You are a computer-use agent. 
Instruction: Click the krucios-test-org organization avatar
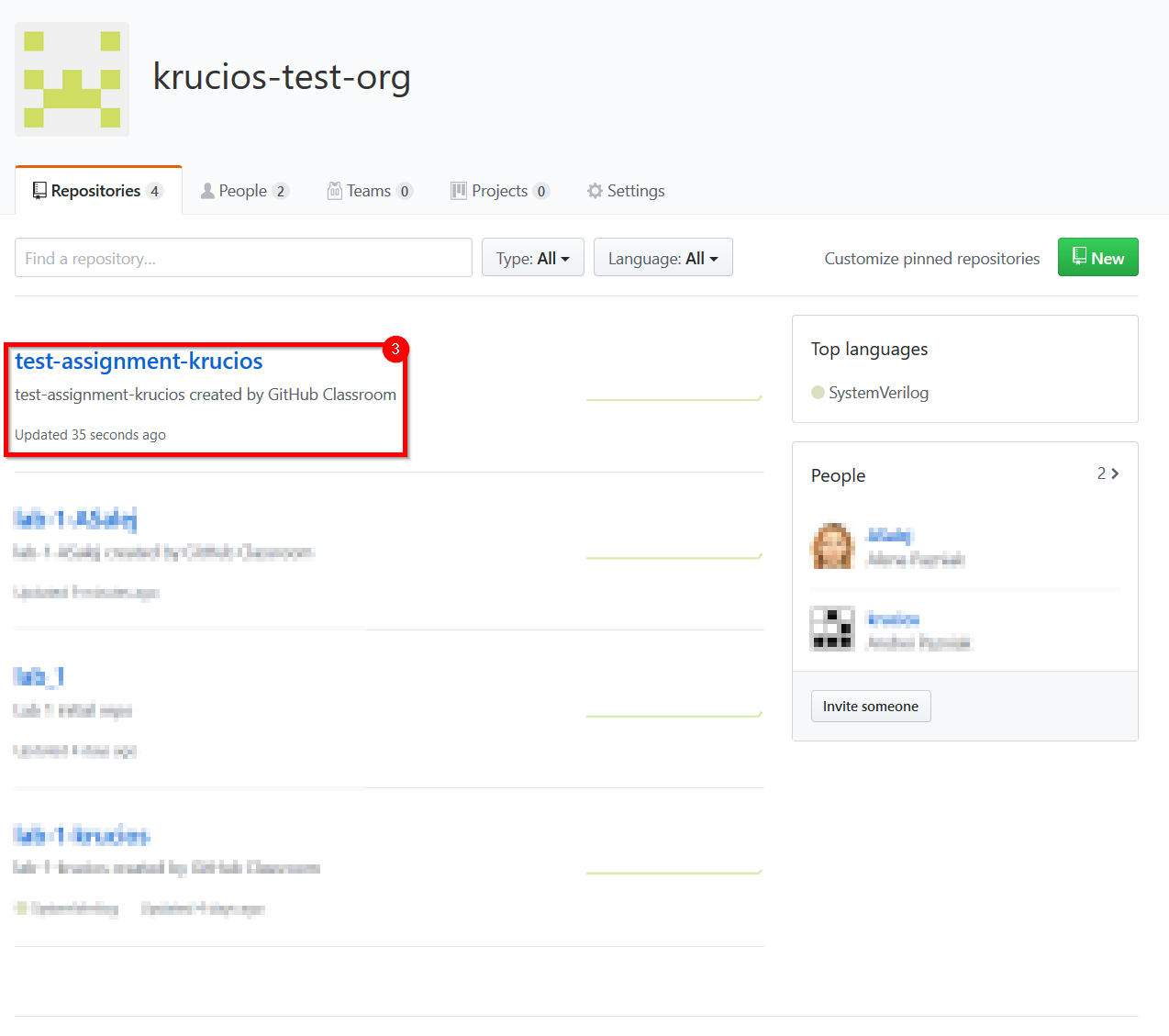72,80
